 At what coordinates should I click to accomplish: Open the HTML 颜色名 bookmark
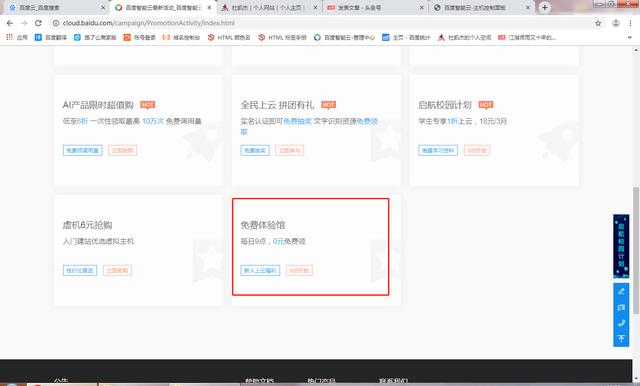coord(229,38)
